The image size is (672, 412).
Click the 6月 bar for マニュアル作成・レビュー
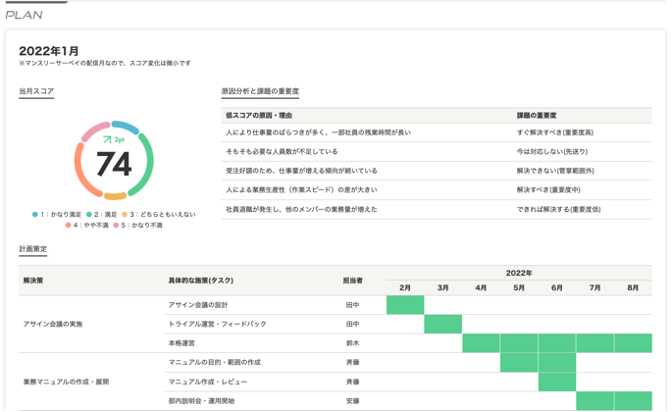pos(557,381)
